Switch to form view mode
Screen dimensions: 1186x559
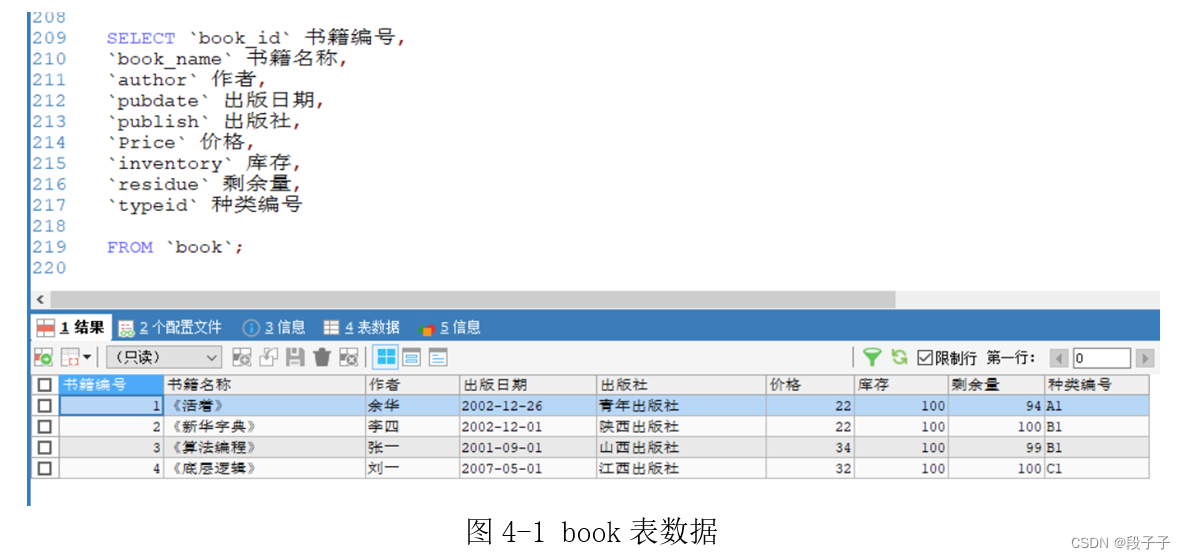tap(411, 357)
